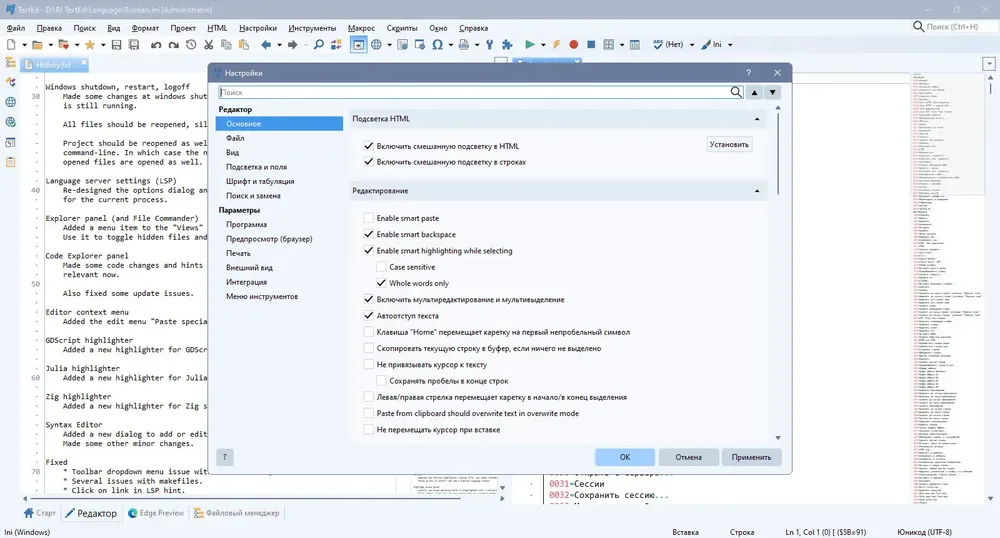
Task: Open the 'Формат' menu
Action: 145,28
